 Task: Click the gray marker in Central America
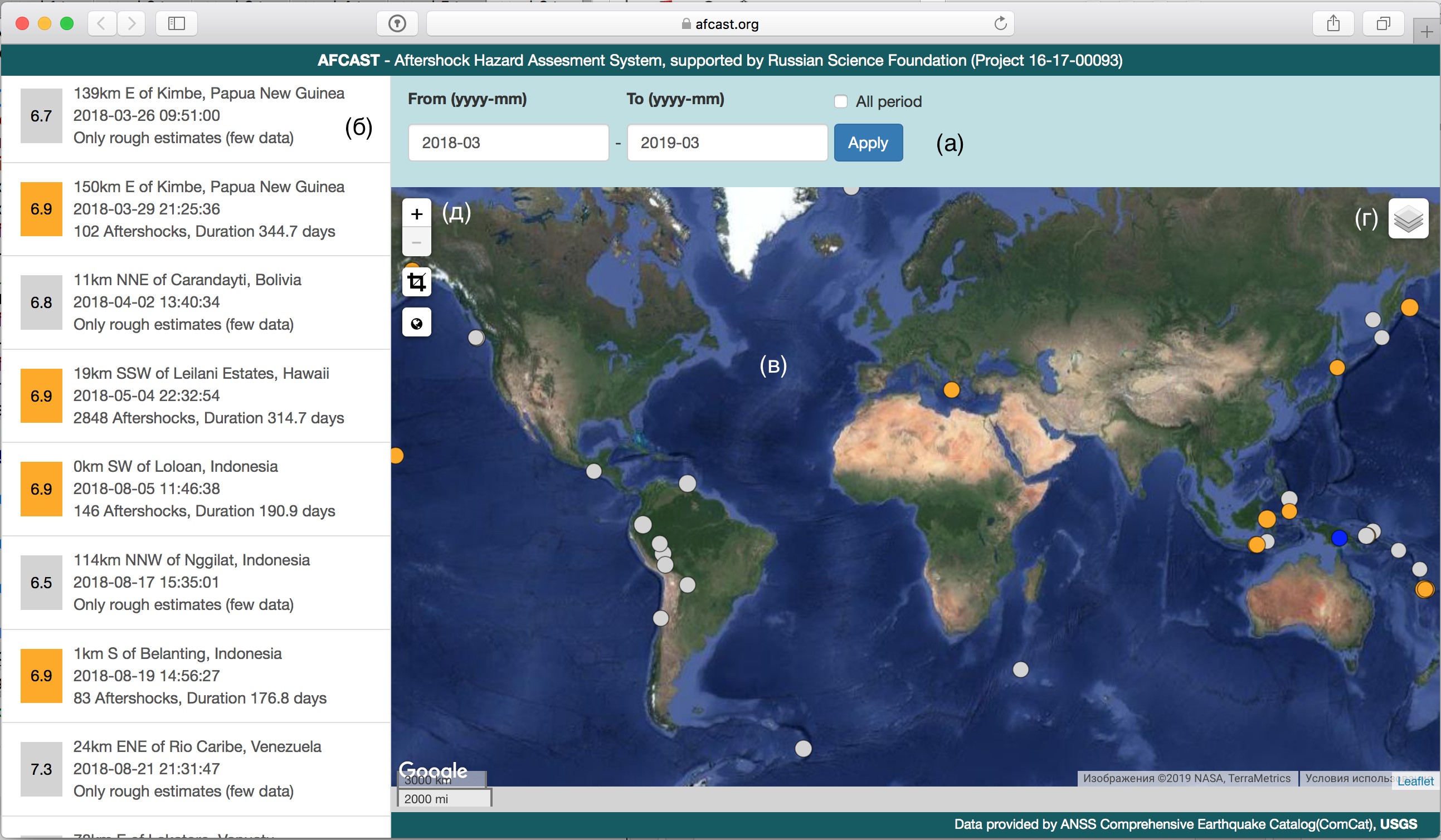pos(593,471)
